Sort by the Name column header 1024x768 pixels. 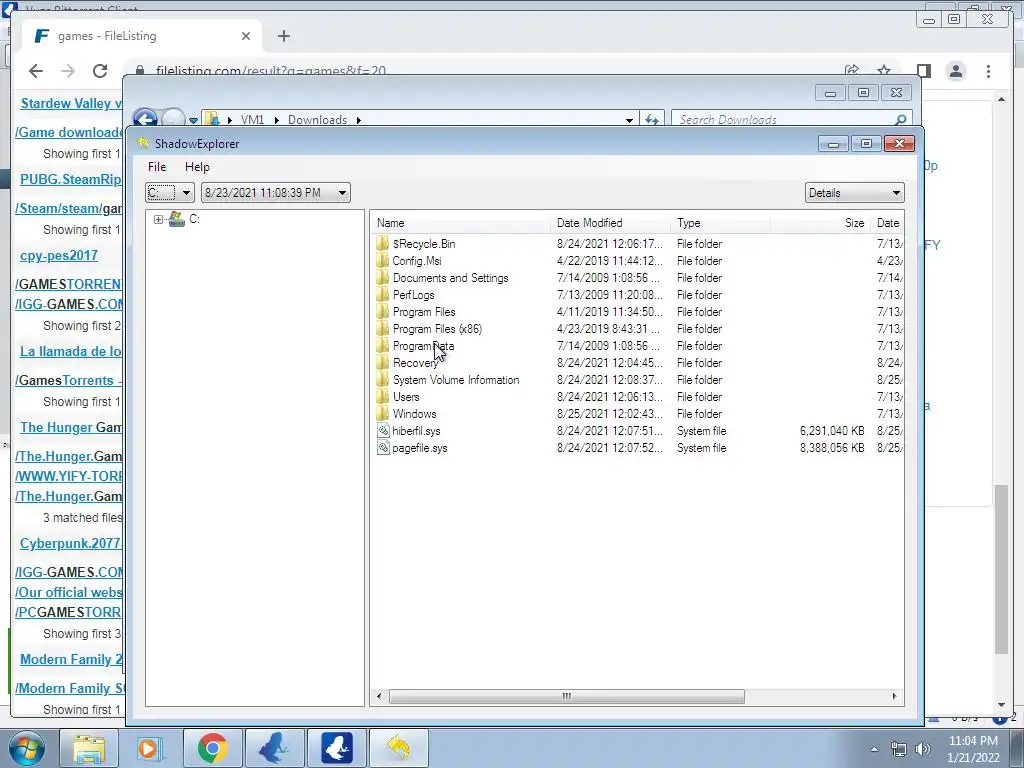click(461, 223)
